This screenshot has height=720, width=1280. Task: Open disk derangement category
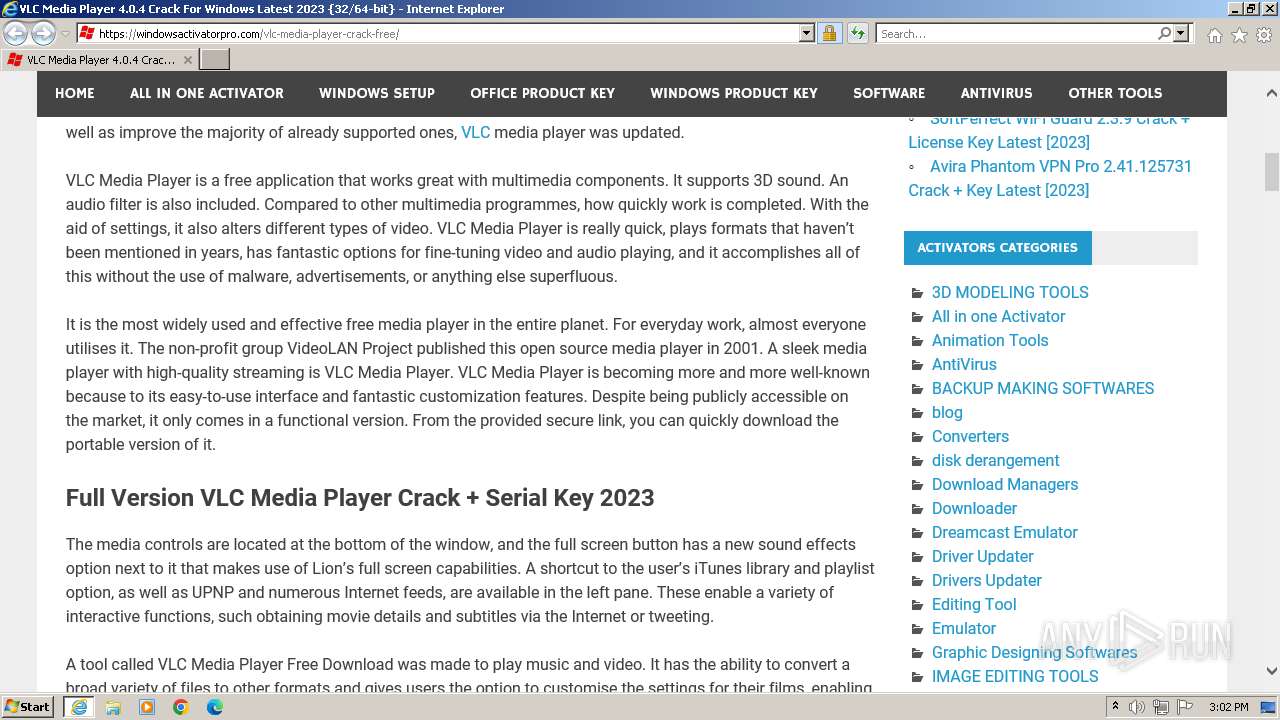pos(995,460)
